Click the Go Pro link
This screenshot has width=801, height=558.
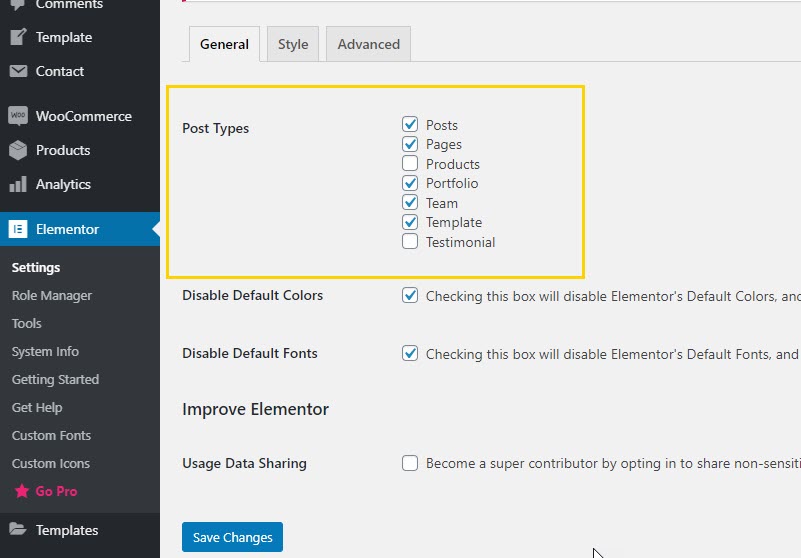click(x=56, y=491)
